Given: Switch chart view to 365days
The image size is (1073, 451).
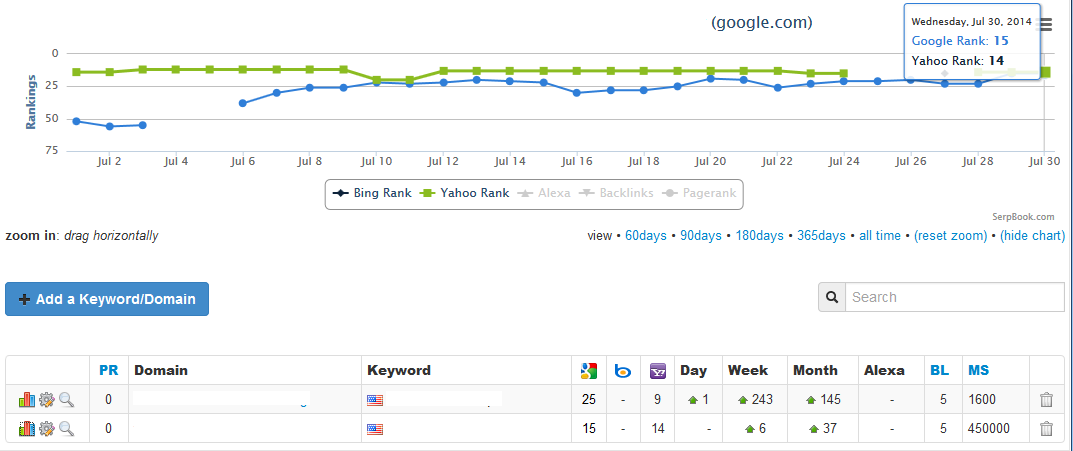Looking at the screenshot, I should coord(821,235).
